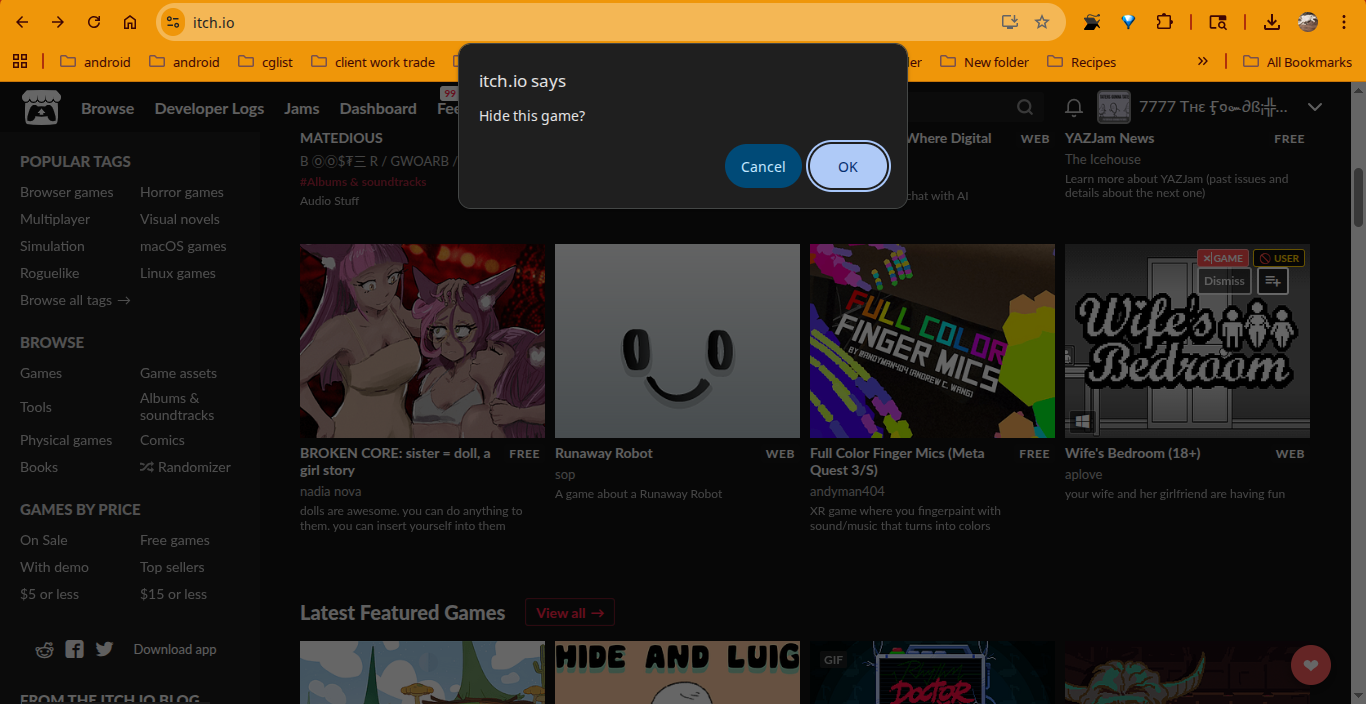Open the browser home page
The image size is (1366, 704).
pyautogui.click(x=130, y=22)
